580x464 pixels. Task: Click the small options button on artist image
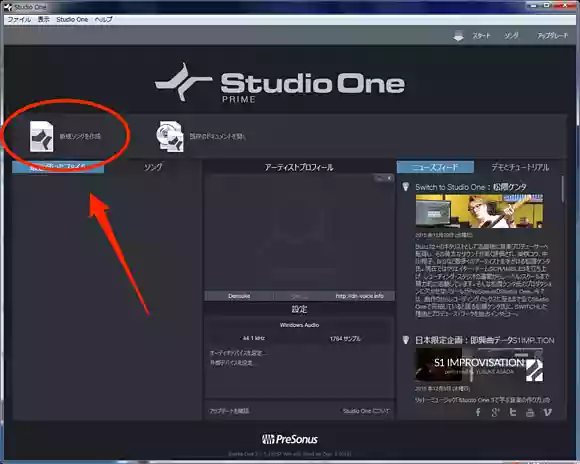pos(380,178)
